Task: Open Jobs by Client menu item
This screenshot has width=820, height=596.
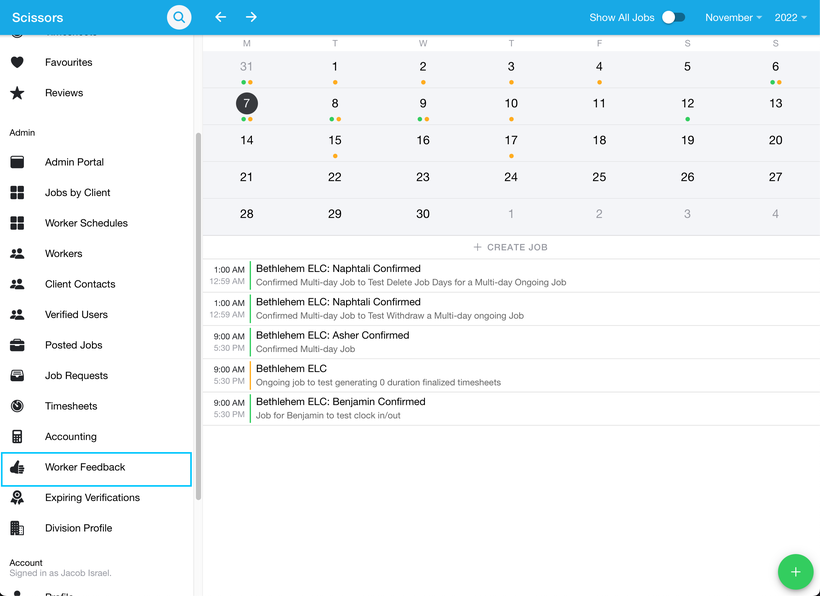Action: 97,192
